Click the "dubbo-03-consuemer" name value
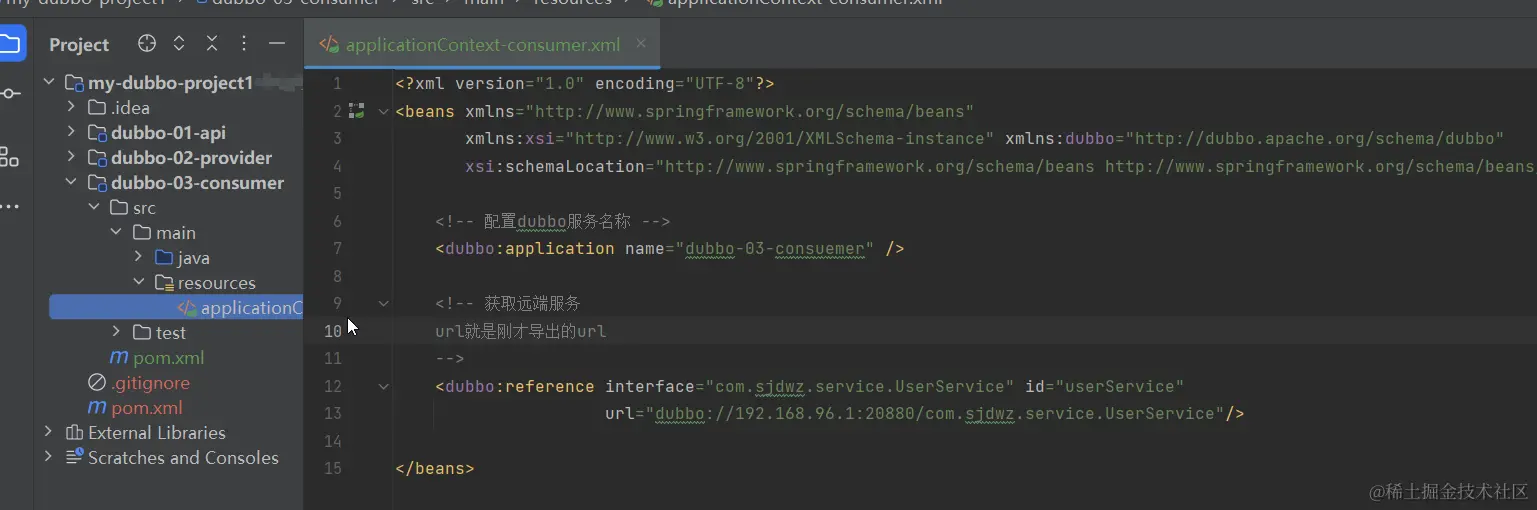Viewport: 1537px width, 510px height. [775, 248]
